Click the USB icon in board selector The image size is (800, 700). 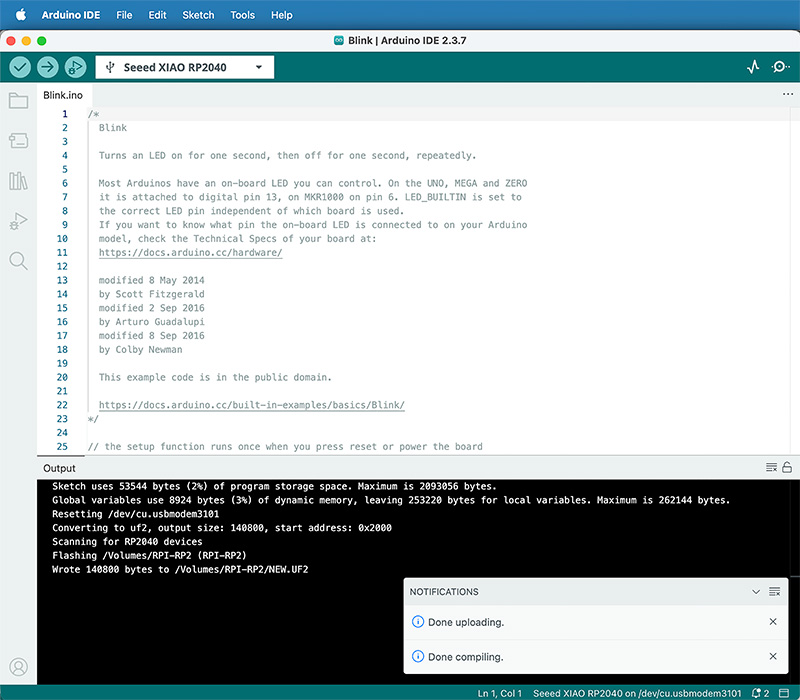(x=110, y=67)
